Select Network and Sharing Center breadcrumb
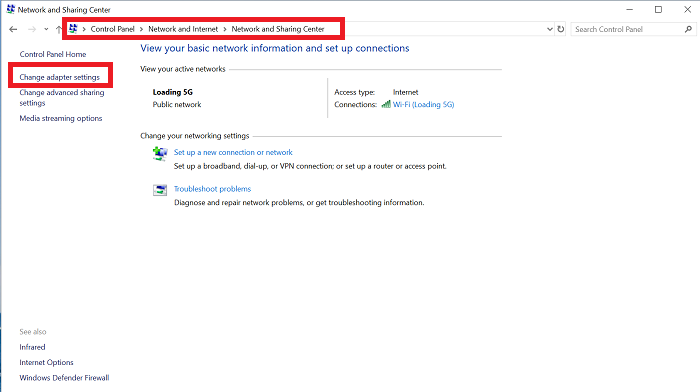700x392 pixels. [x=278, y=29]
